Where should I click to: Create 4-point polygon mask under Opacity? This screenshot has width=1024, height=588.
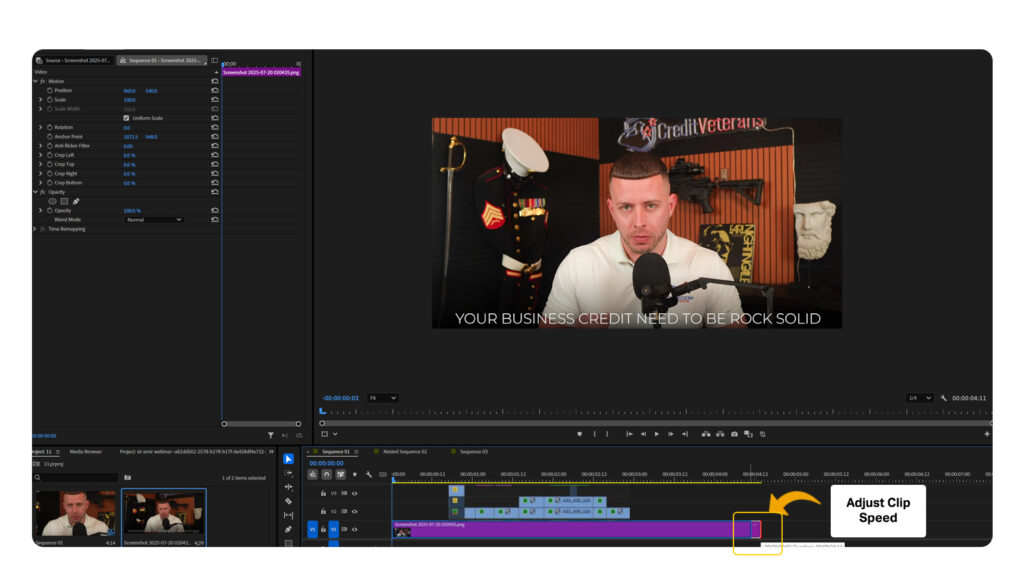[x=64, y=201]
